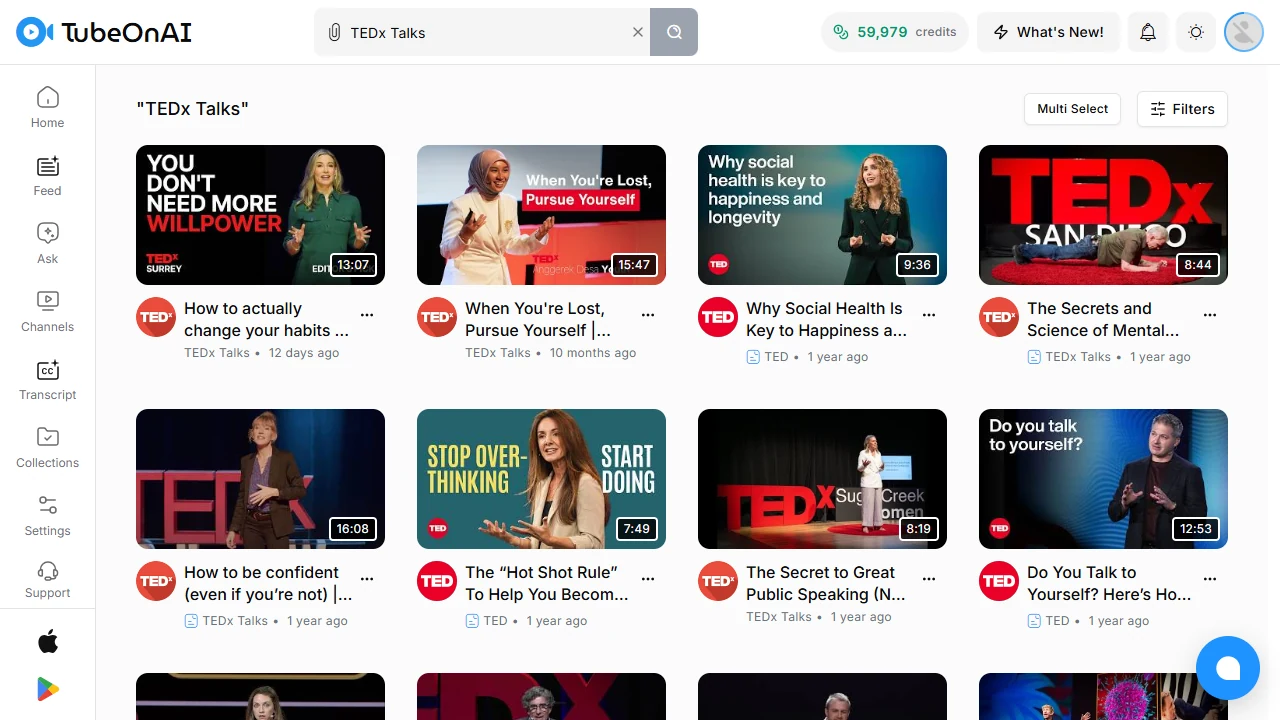Click the title 'How to be confident (even if you're not)'

pyautogui.click(x=268, y=583)
